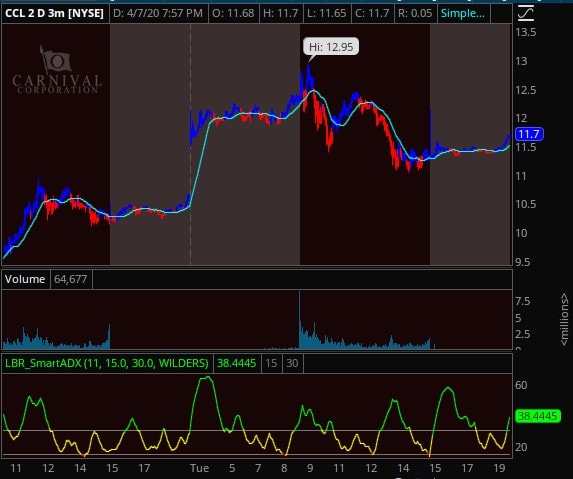Image resolution: width=573 pixels, height=479 pixels.
Task: Select the ADX threshold value 15 box
Action: pyautogui.click(x=271, y=363)
